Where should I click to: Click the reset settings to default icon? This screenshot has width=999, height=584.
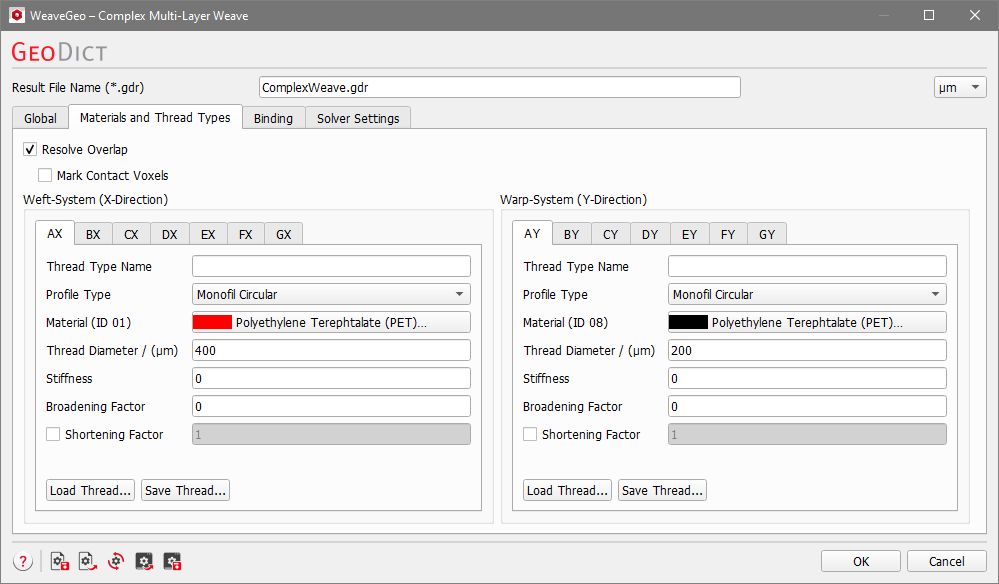pyautogui.click(x=116, y=561)
